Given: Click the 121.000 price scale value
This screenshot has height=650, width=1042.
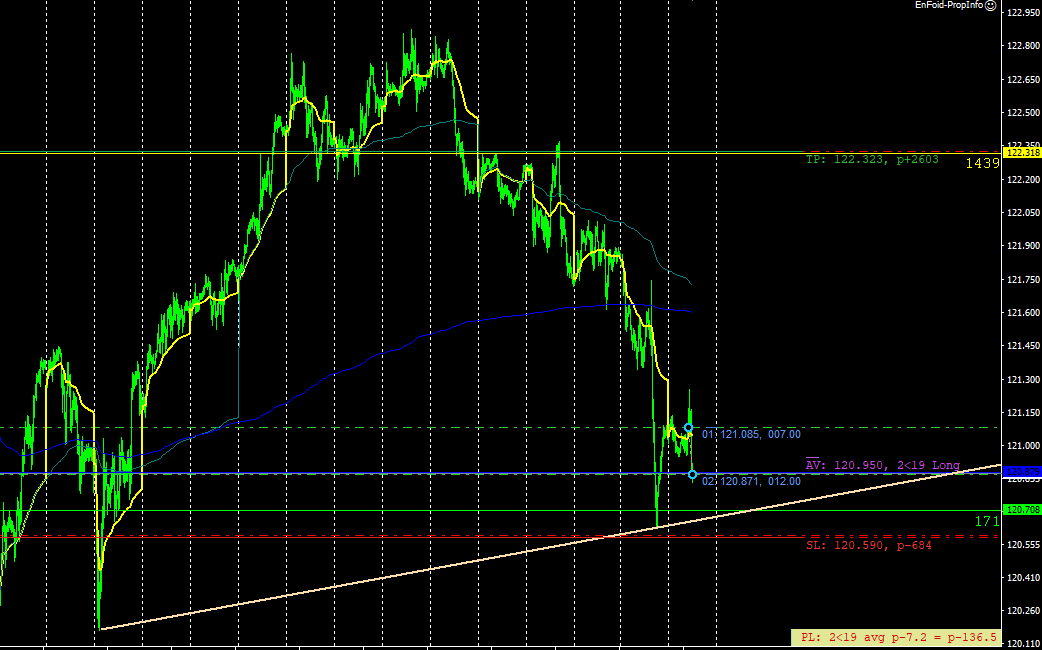Looking at the screenshot, I should (x=1024, y=446).
